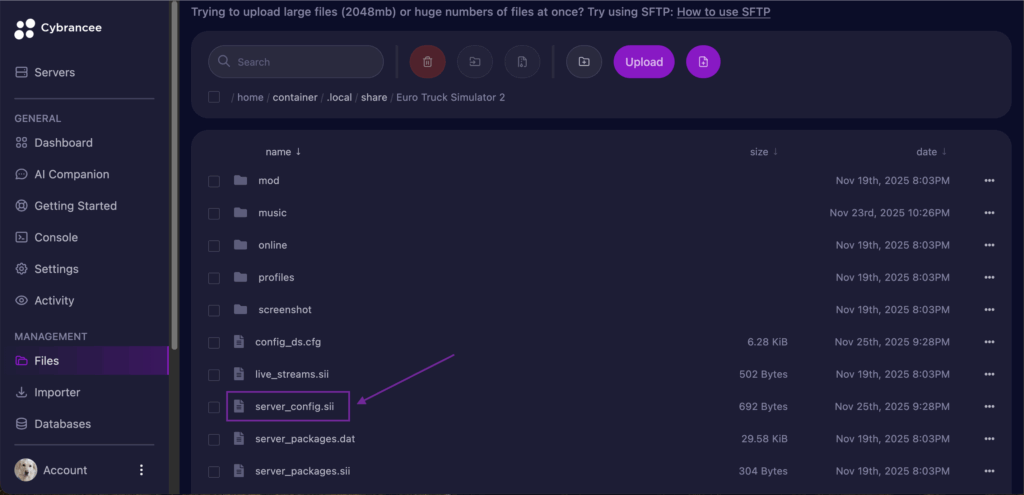This screenshot has width=1024, height=495.
Task: Sort files by date column
Action: 932,152
